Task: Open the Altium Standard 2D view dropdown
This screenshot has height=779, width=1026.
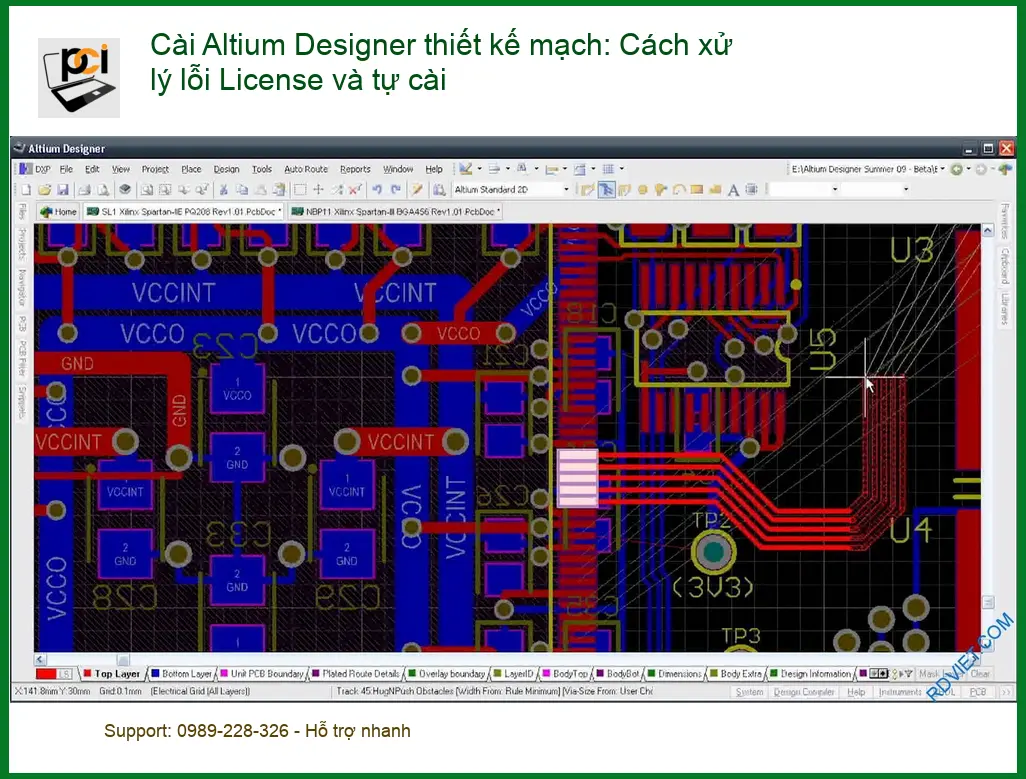Action: click(x=567, y=190)
